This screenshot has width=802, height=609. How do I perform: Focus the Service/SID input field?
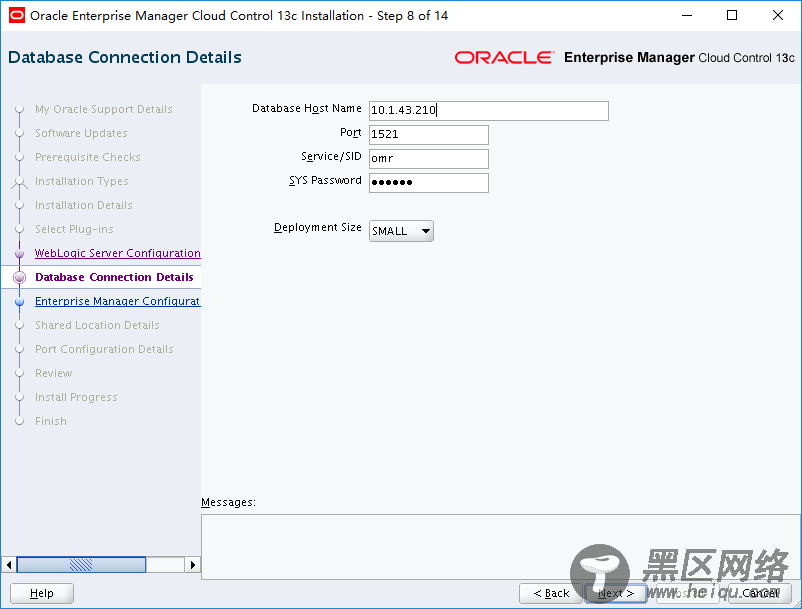pyautogui.click(x=429, y=159)
